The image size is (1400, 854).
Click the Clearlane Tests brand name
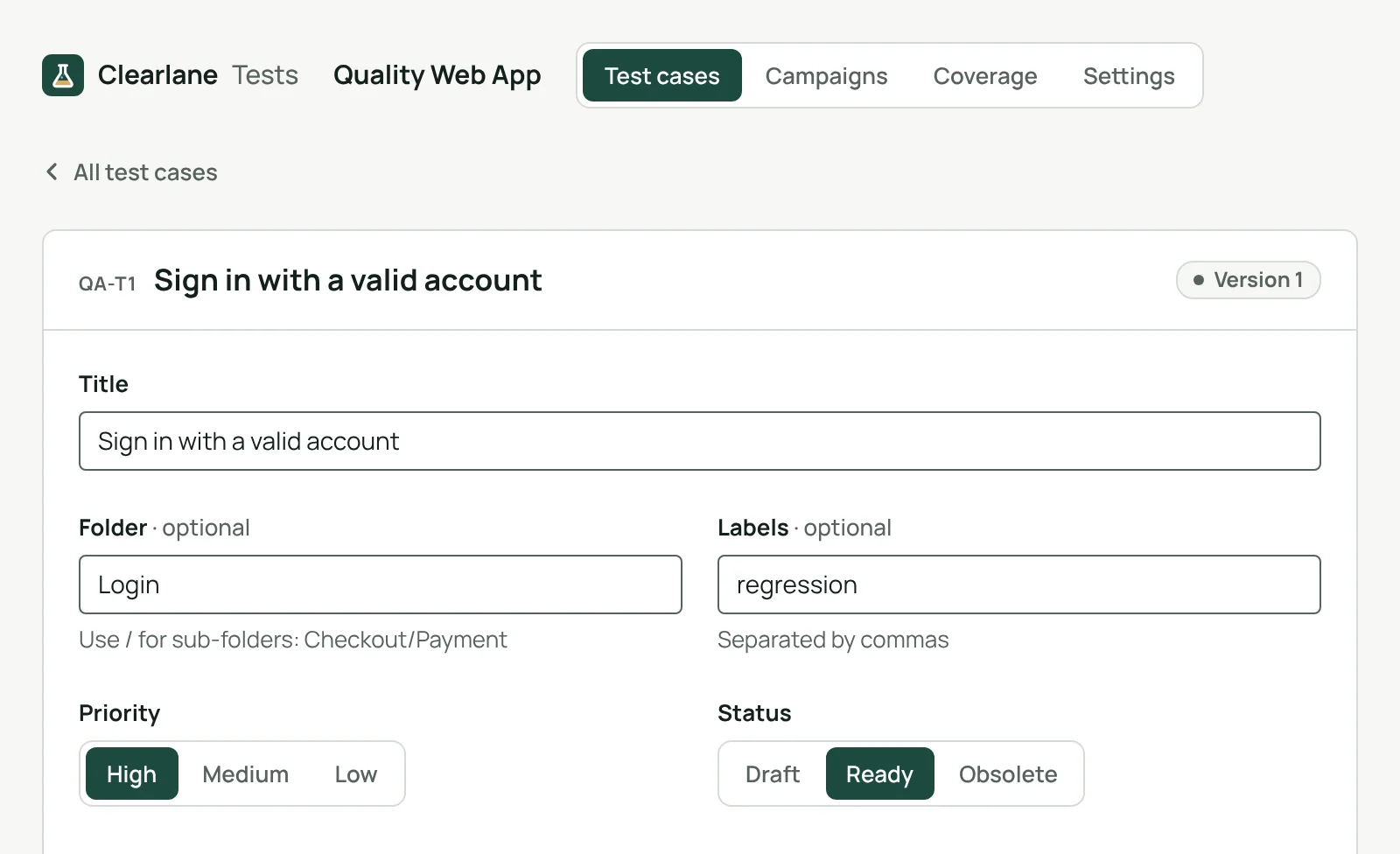click(198, 75)
